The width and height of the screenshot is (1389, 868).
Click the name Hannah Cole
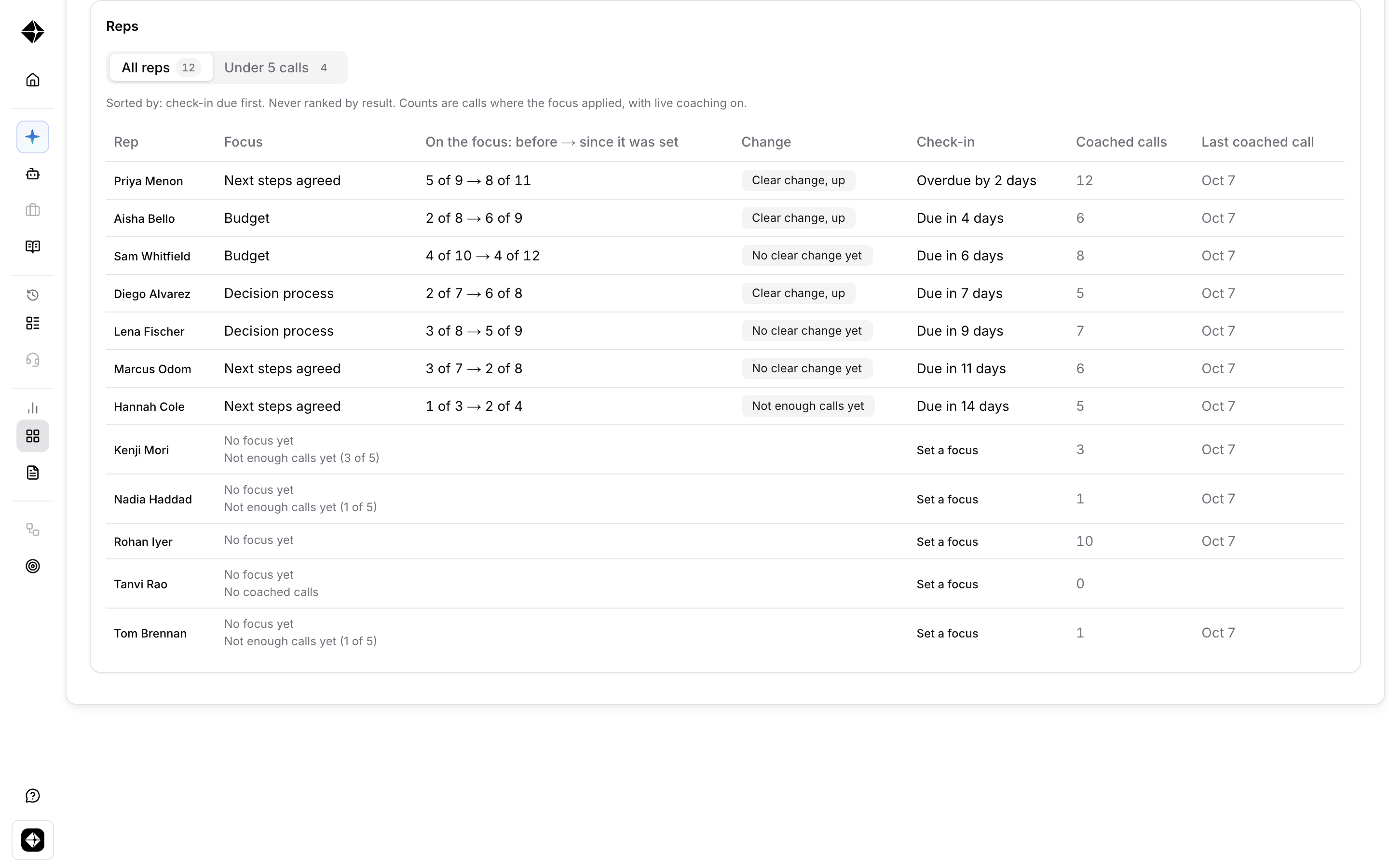(149, 407)
